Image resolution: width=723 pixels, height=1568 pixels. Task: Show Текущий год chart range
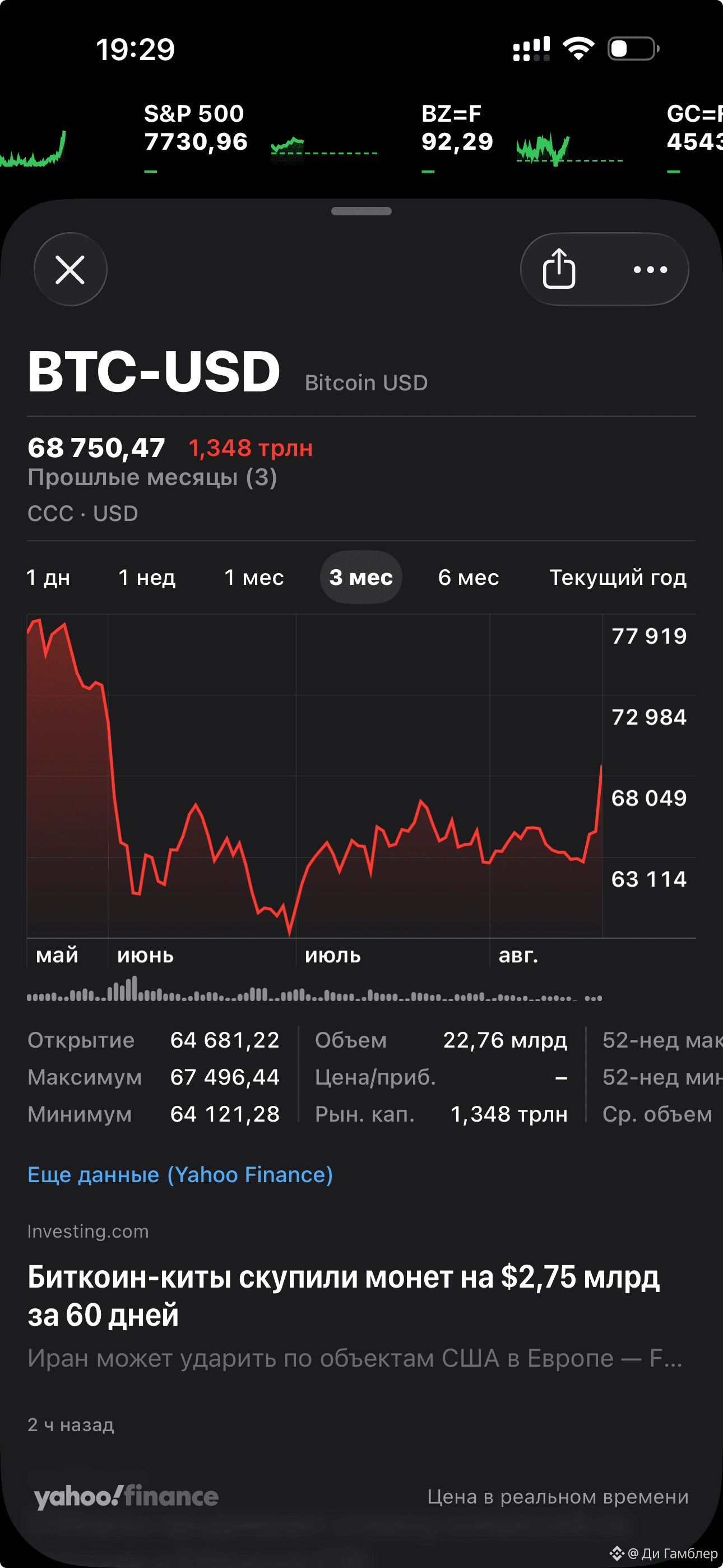618,577
